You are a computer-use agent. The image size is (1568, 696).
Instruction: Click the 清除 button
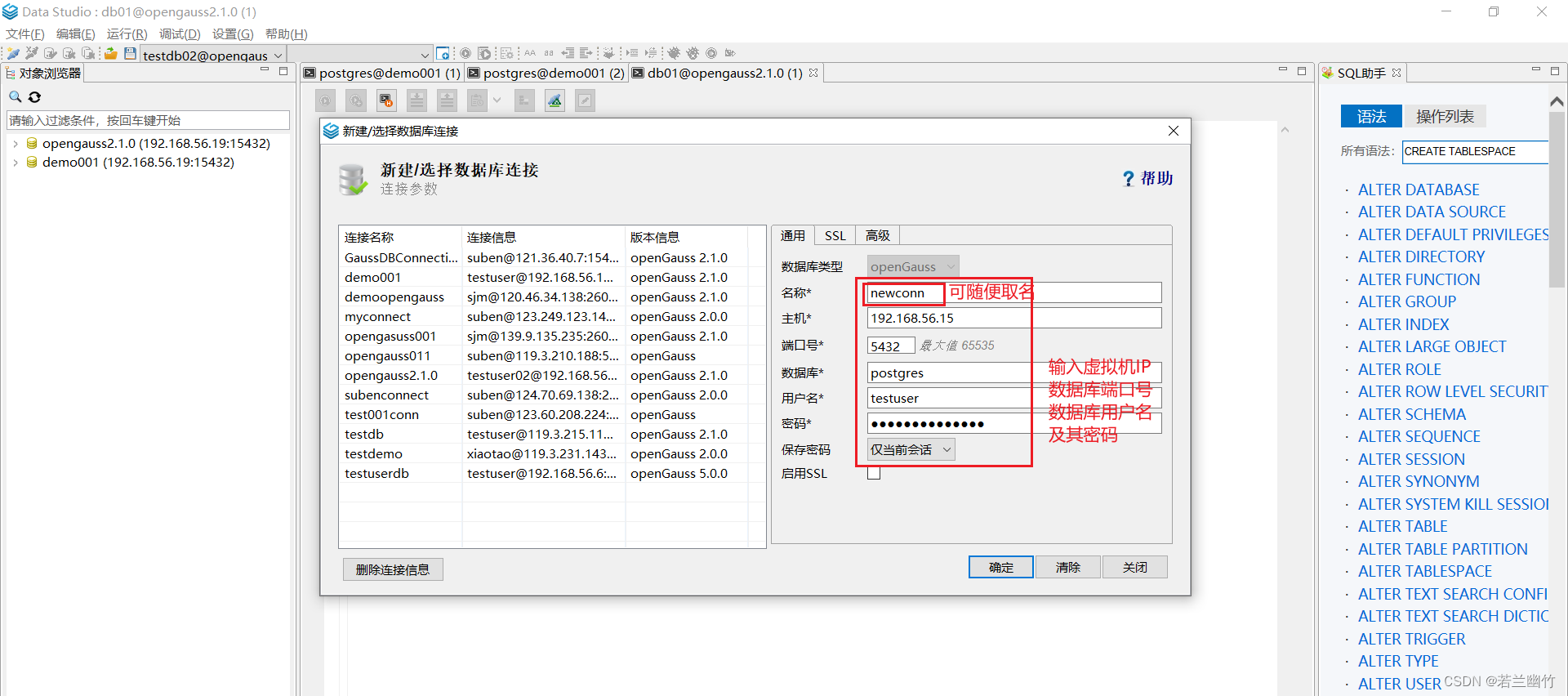click(1068, 567)
